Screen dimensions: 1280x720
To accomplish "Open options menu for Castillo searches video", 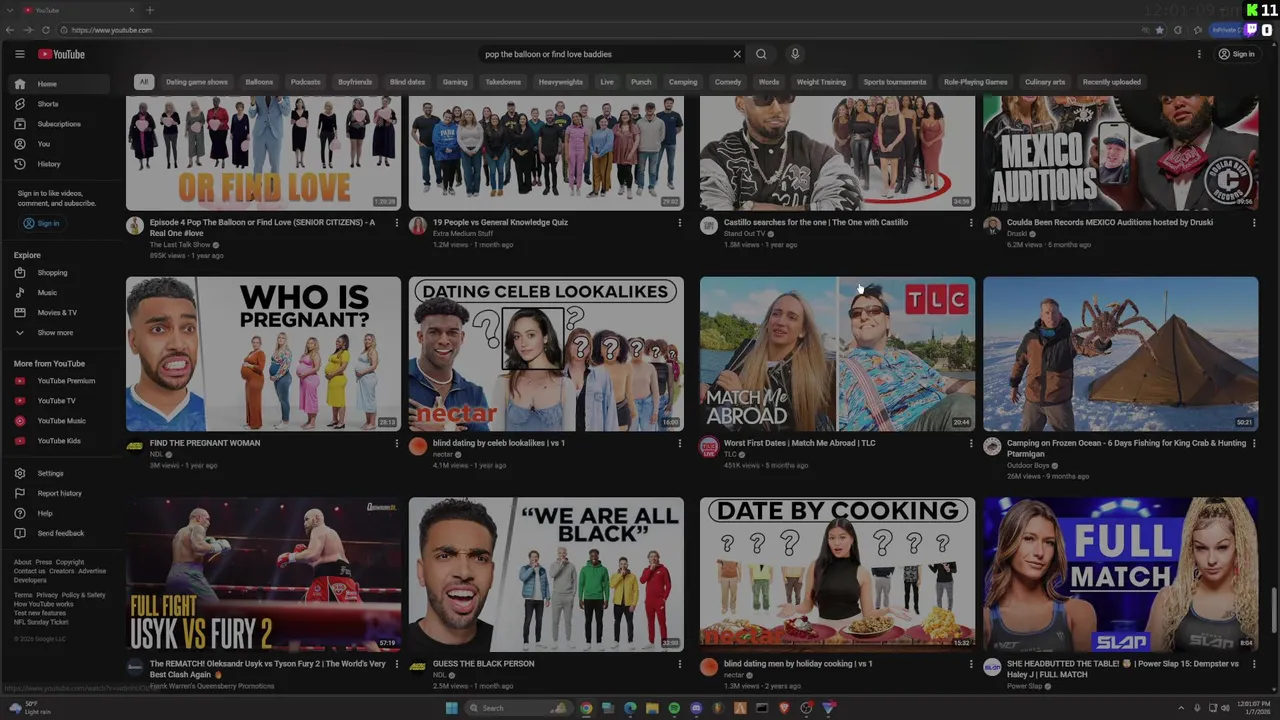I will coord(970,222).
